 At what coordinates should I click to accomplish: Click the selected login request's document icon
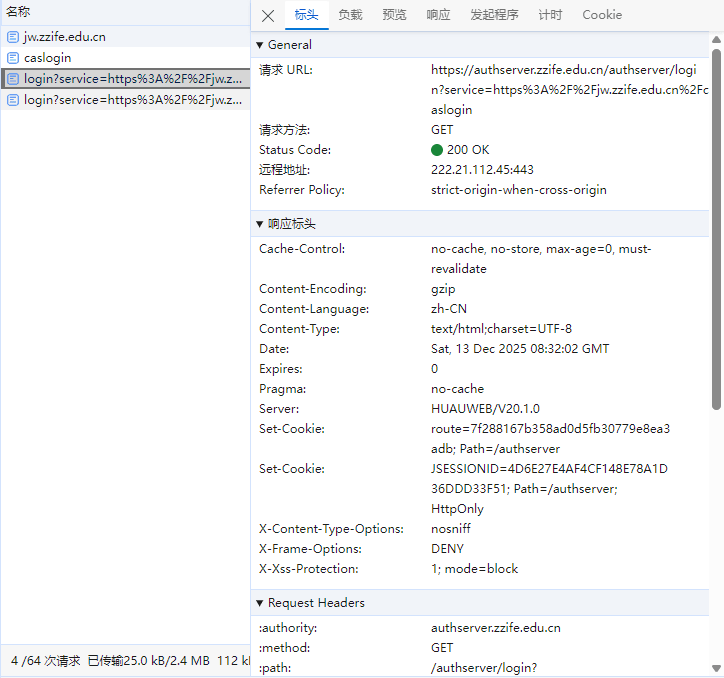coord(13,79)
